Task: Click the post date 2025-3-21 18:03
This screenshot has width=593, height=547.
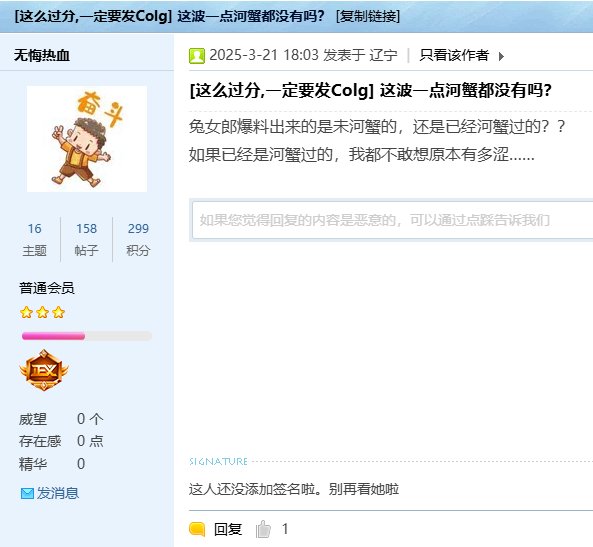Action: [264, 55]
